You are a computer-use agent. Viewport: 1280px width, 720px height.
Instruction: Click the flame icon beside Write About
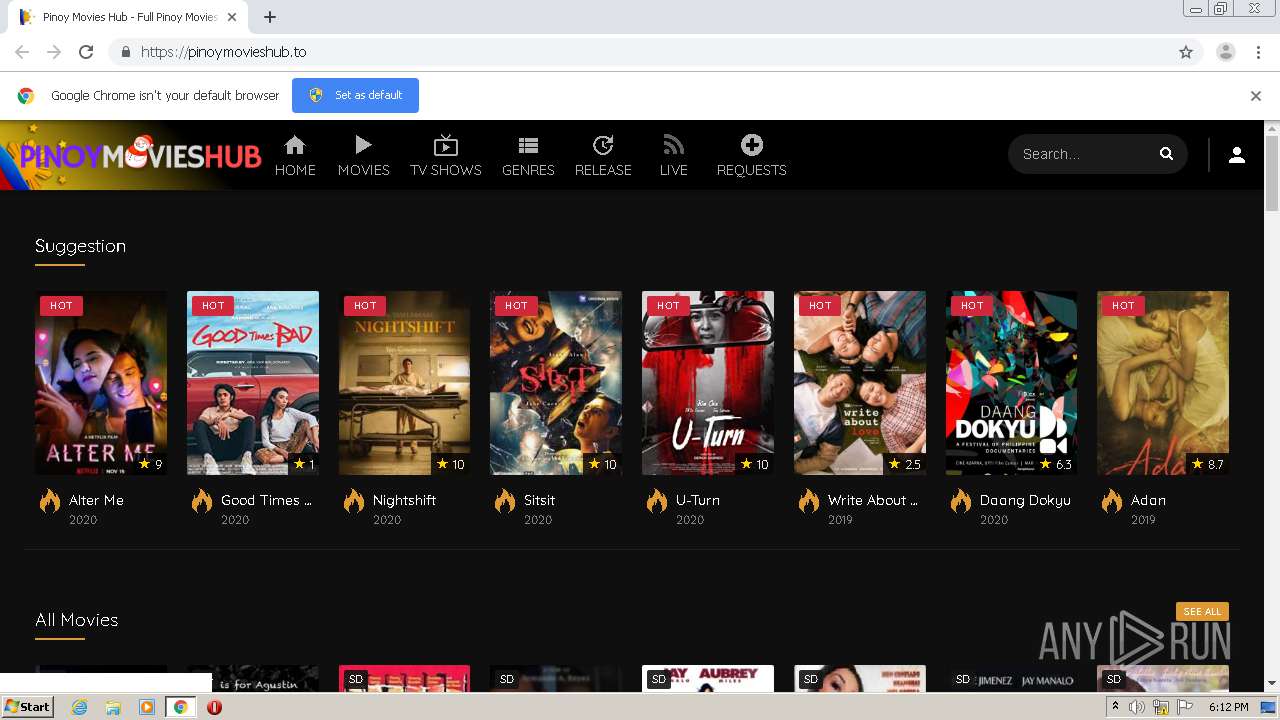pos(809,501)
